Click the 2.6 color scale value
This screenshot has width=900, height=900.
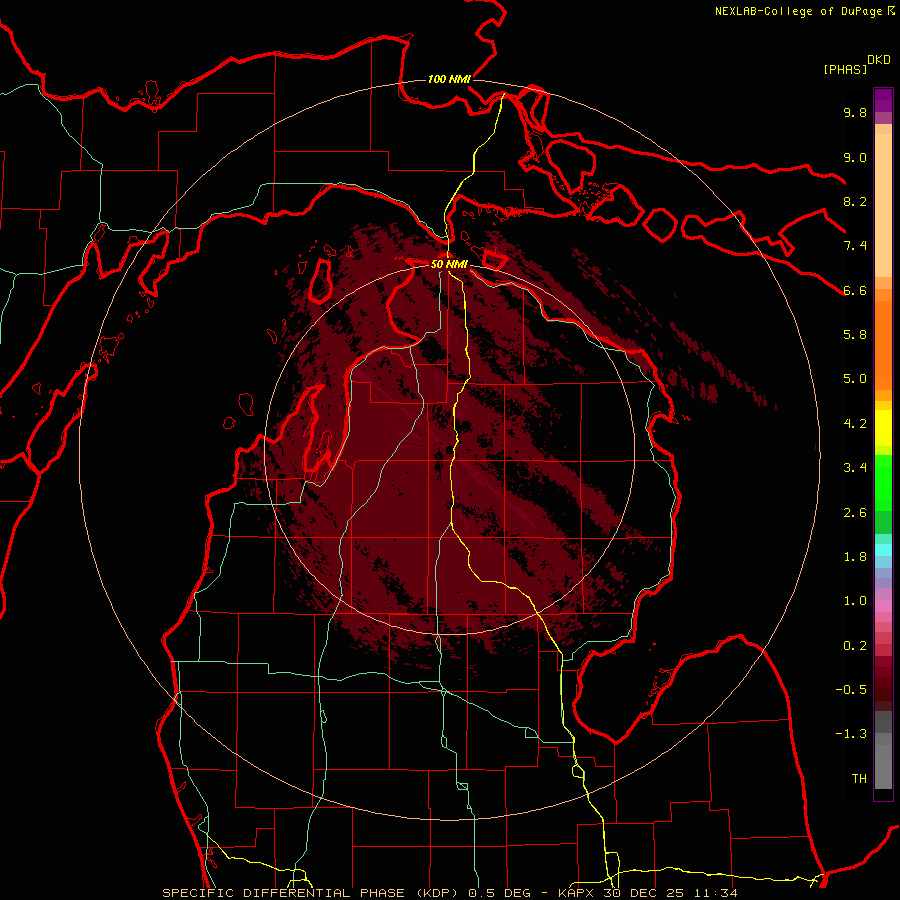(855, 513)
